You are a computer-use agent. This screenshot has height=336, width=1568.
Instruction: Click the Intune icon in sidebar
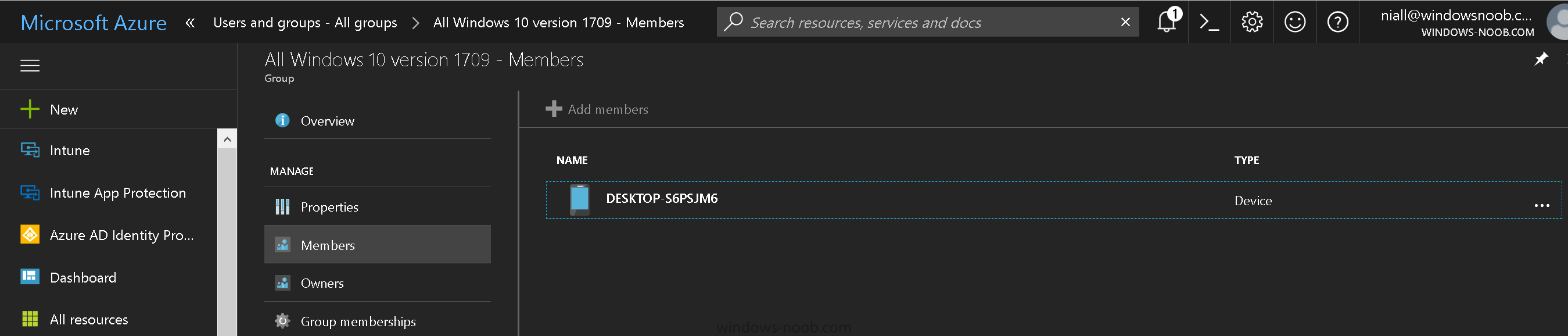[x=30, y=151]
